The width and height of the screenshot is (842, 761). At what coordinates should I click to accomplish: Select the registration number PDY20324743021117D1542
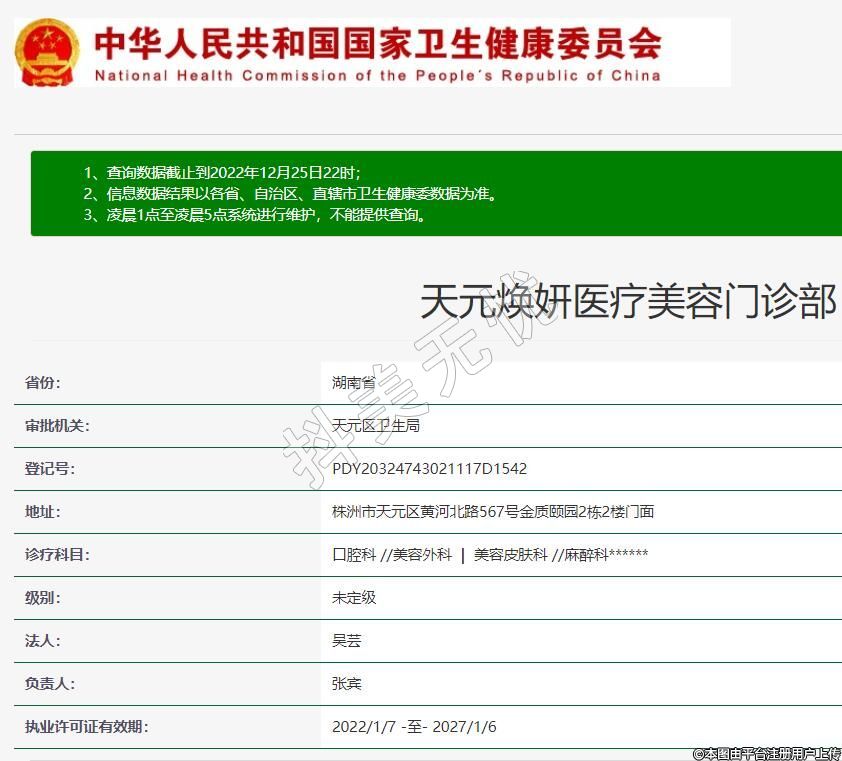[429, 469]
